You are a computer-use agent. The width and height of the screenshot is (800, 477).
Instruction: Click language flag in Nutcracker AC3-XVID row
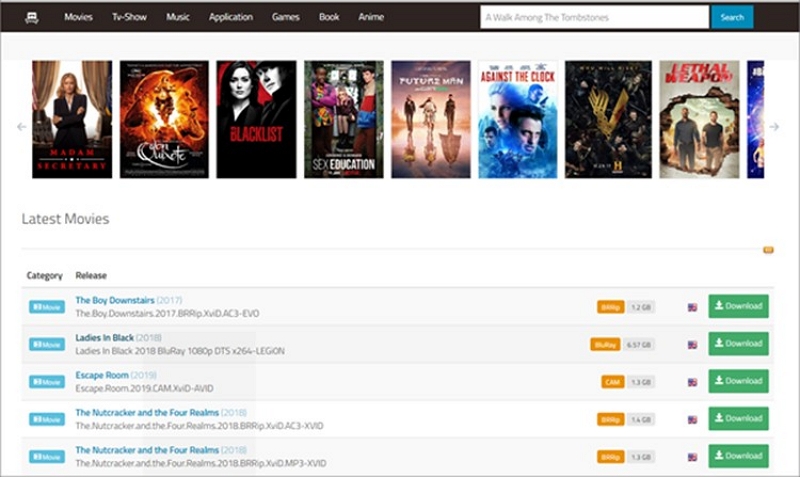tap(692, 420)
